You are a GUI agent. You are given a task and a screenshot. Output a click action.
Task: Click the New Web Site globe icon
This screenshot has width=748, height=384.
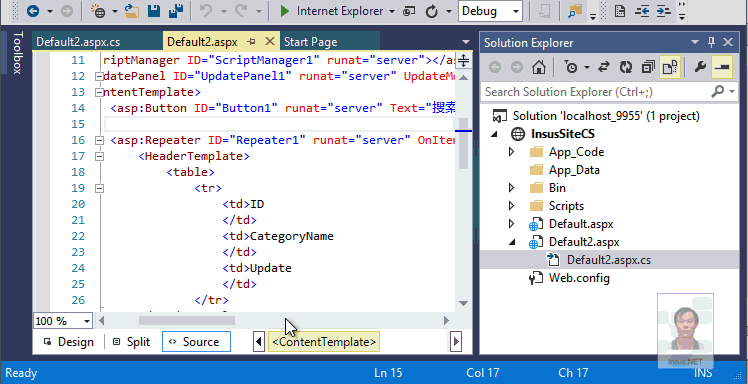pos(98,11)
